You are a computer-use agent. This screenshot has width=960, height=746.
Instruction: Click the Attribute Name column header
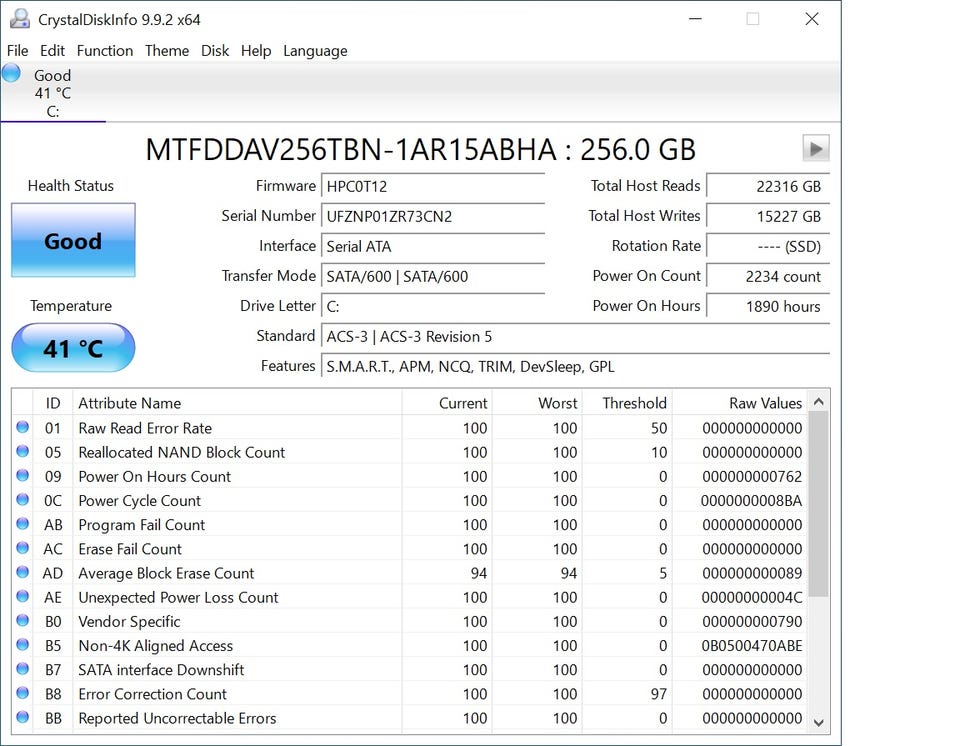[x=238, y=403]
